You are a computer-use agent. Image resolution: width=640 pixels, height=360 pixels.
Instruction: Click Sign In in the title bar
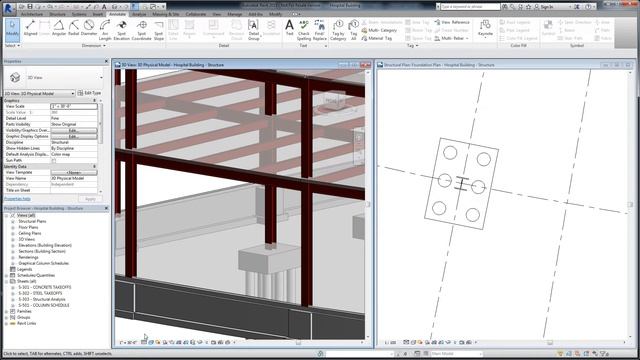(547, 7)
